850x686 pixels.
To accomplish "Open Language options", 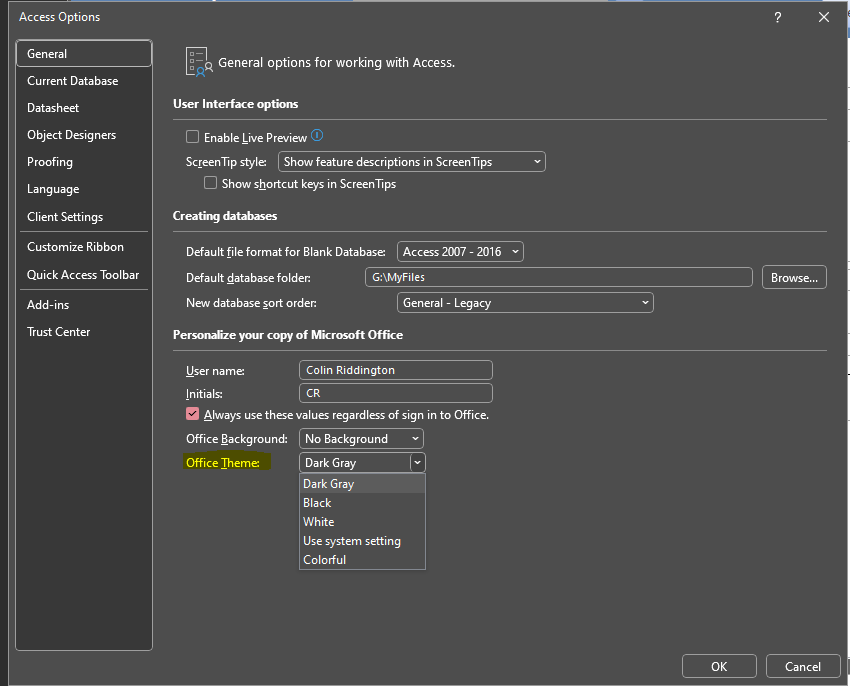I will 84,189.
